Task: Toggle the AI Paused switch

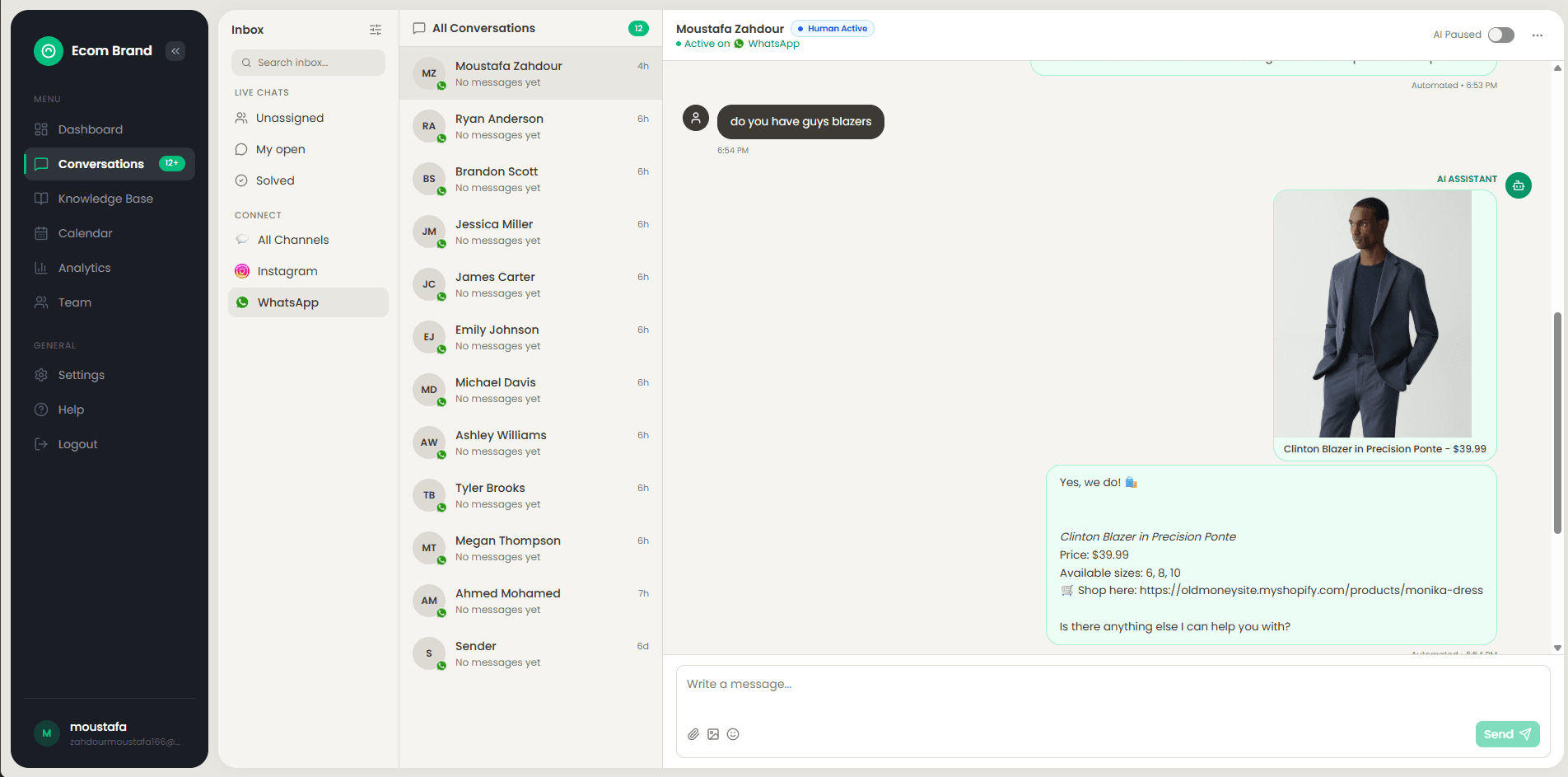Action: tap(1500, 35)
